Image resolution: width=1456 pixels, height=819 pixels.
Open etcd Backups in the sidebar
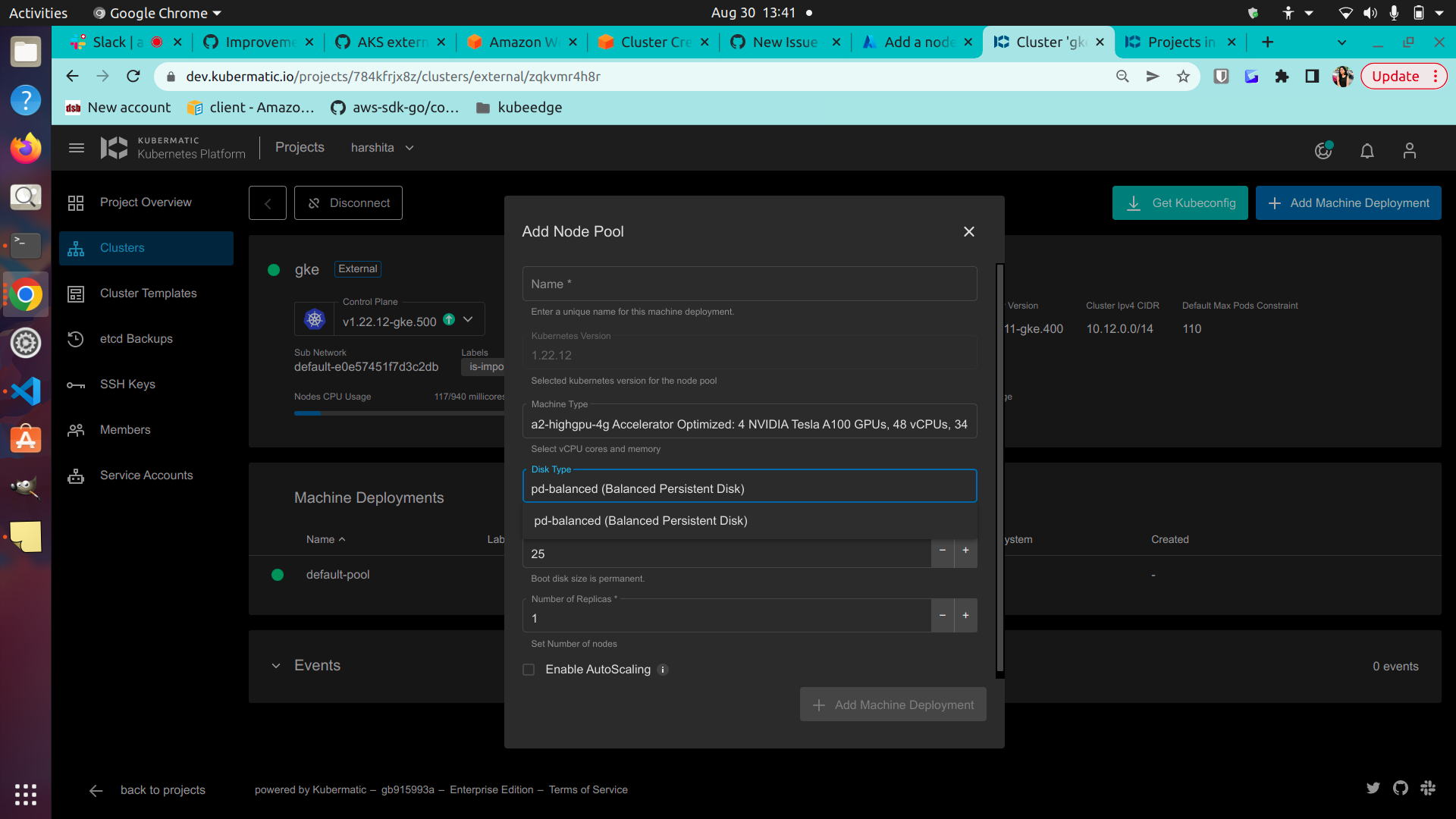[x=136, y=339]
